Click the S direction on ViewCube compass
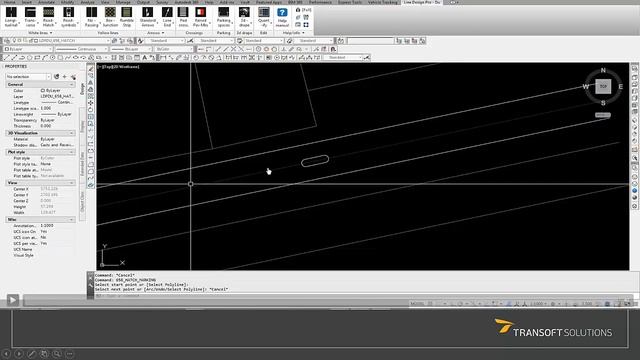 coord(603,103)
